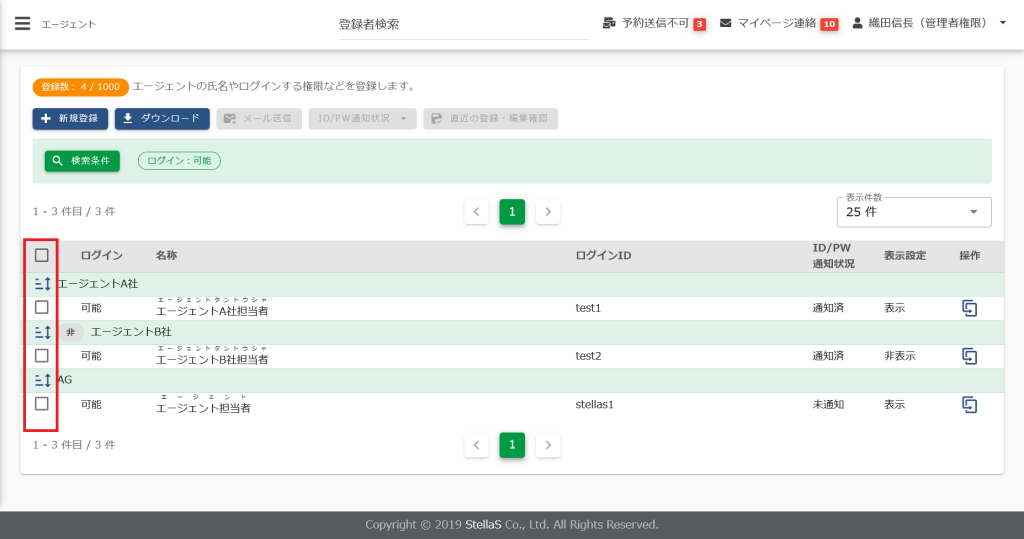1024x539 pixels.
Task: Click the 新規登録 button
Action: 70,119
